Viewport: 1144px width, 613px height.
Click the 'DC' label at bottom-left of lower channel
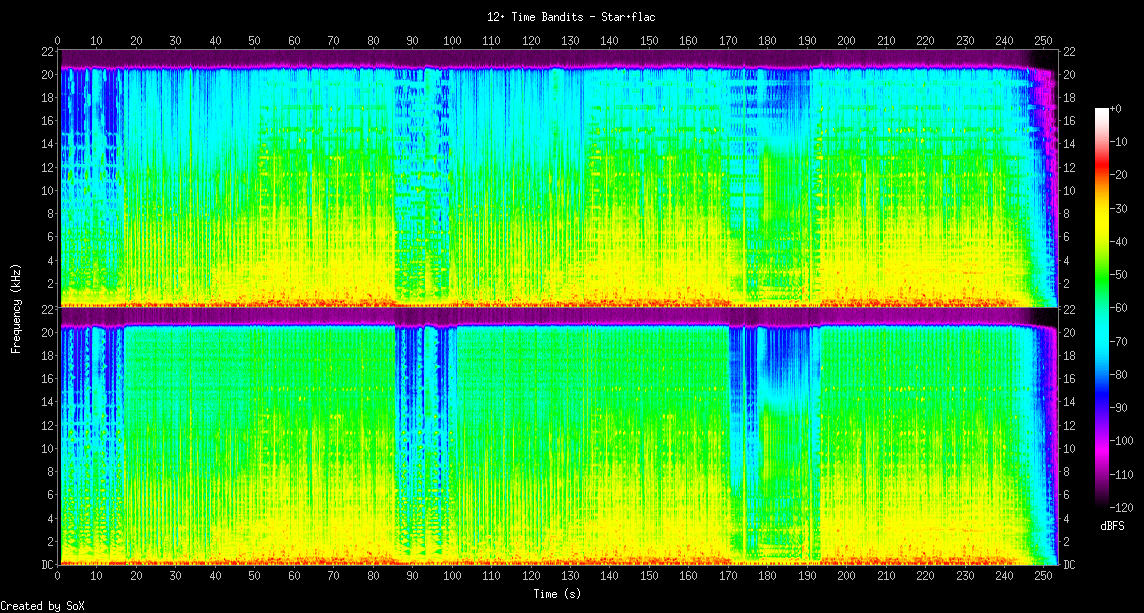(x=47, y=565)
